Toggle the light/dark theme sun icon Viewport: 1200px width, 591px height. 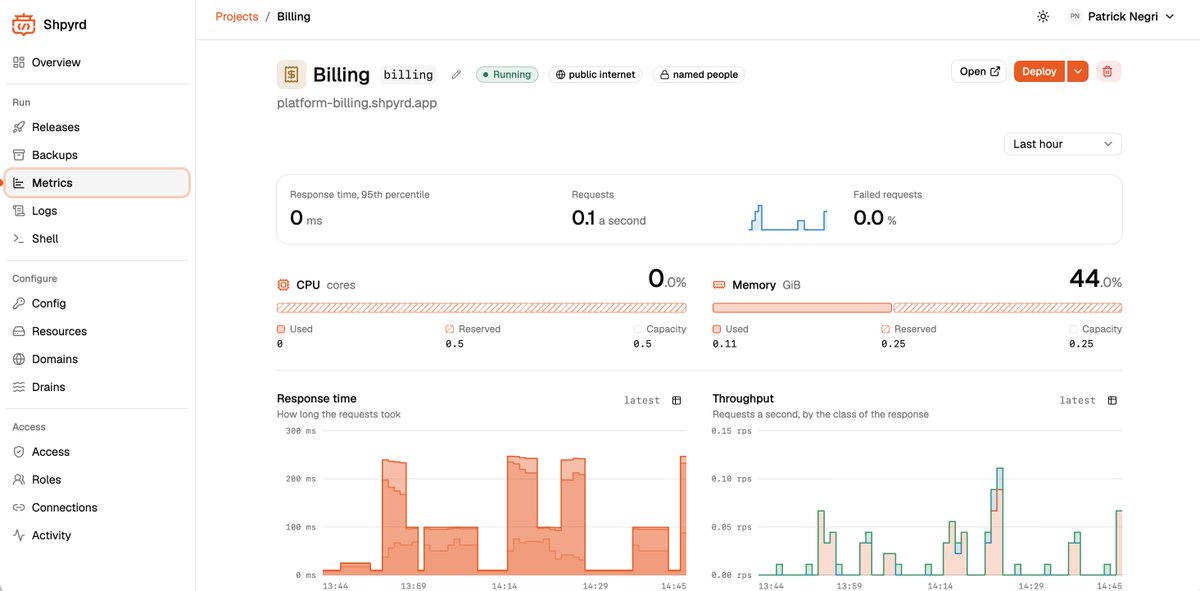(x=1043, y=17)
